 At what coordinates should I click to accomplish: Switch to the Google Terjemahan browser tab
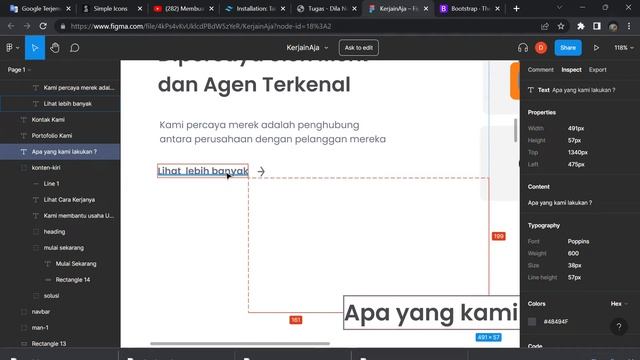point(39,9)
